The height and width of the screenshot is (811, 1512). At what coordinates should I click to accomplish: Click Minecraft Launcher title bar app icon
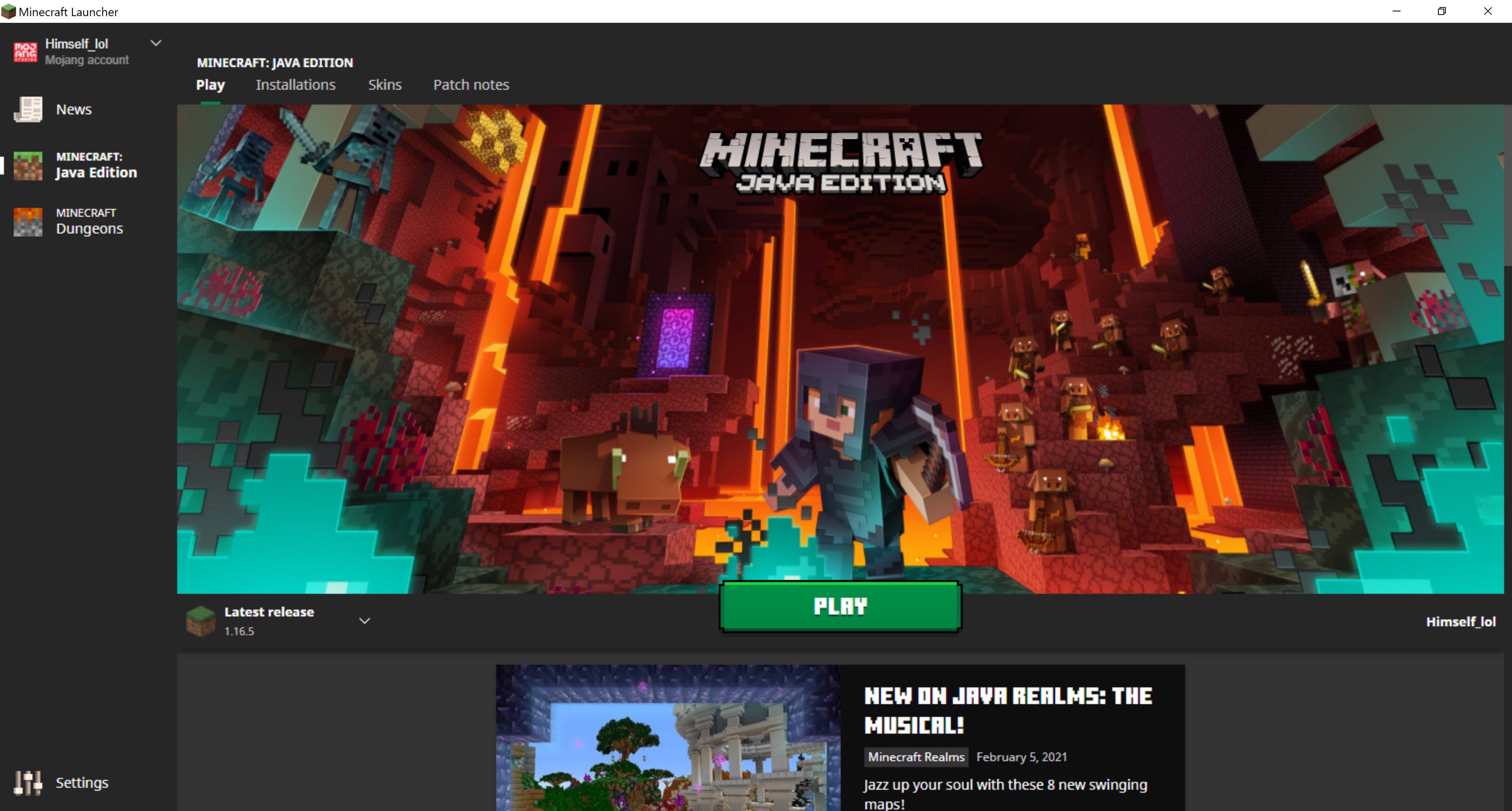(x=8, y=11)
